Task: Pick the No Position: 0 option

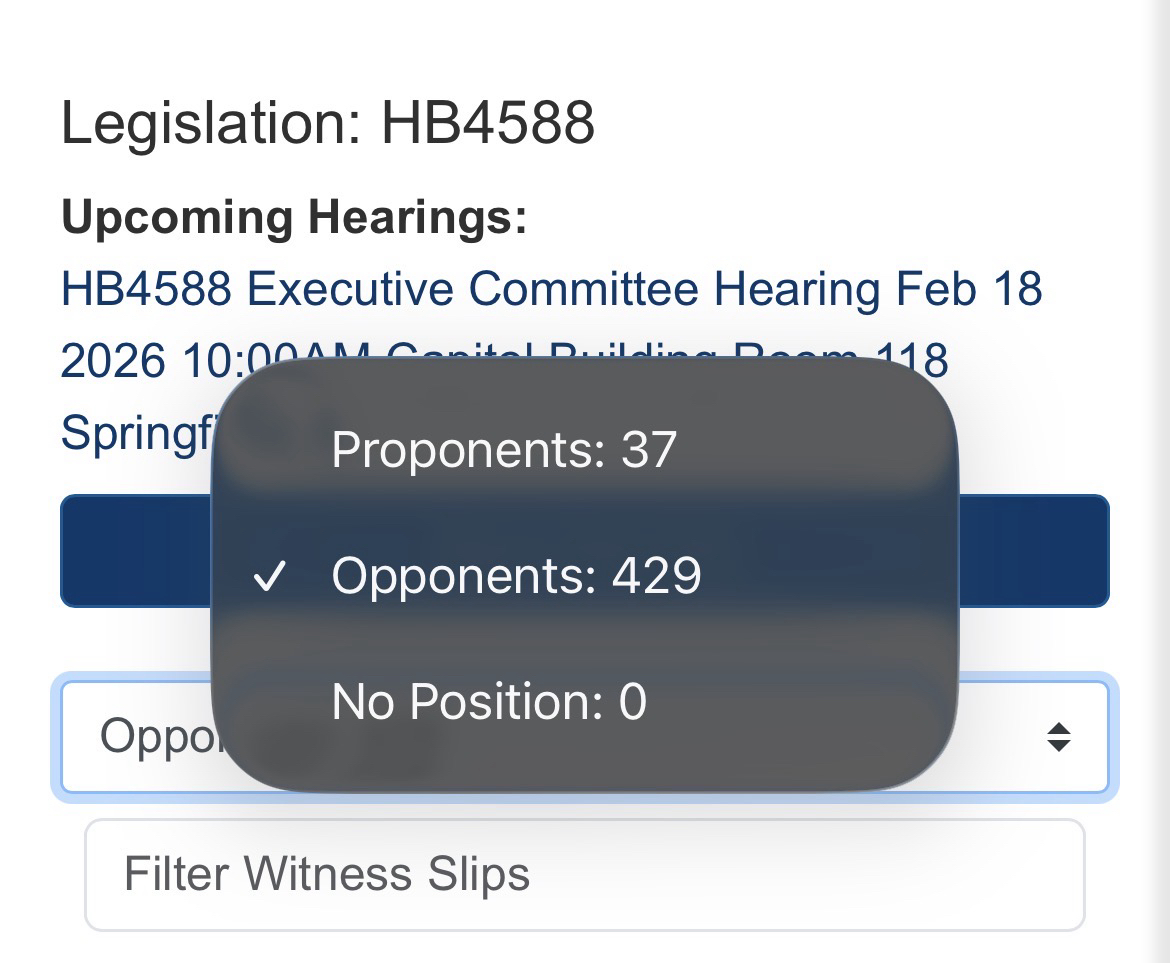Action: (489, 702)
